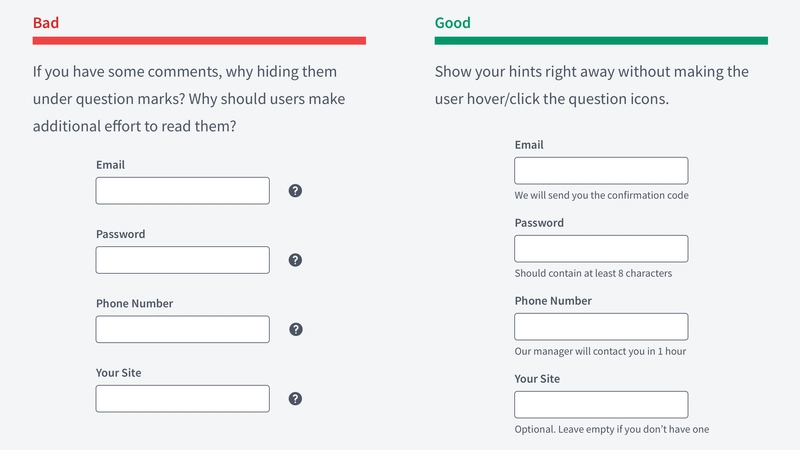Click the 'We will send you the confirmation code' hint

[x=602, y=195]
